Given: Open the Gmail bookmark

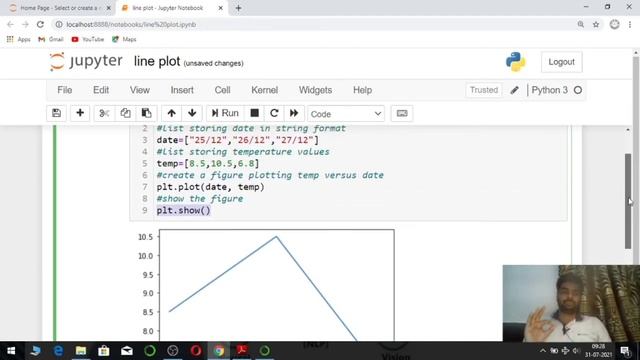Looking at the screenshot, I should point(51,39).
